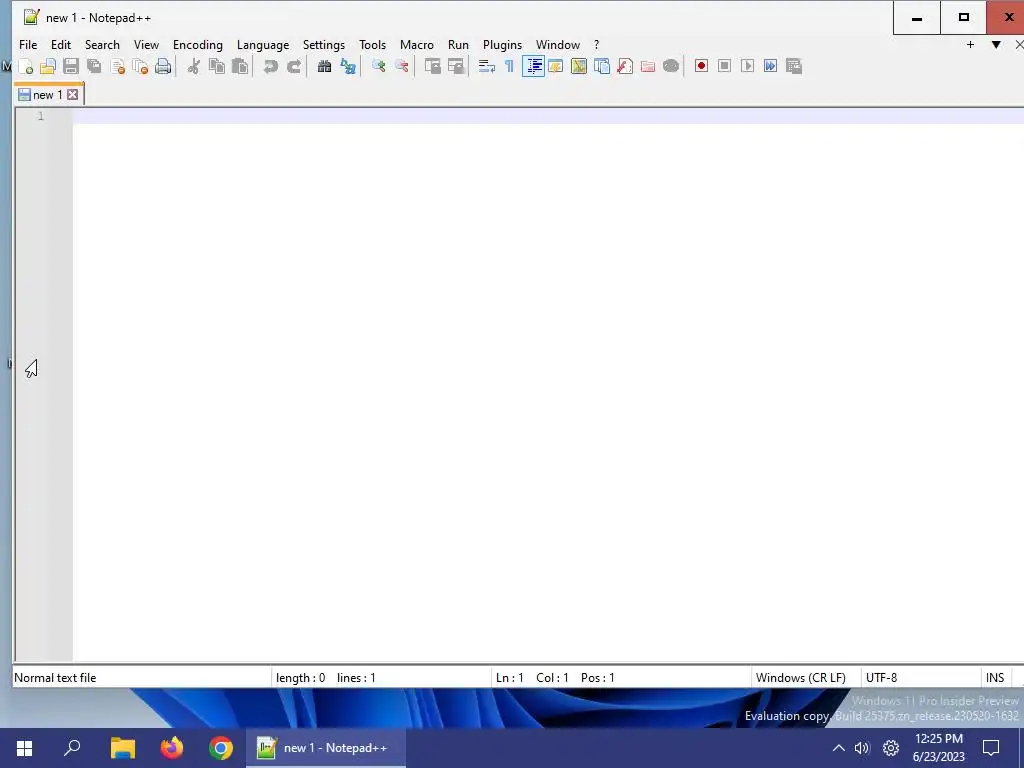This screenshot has height=768, width=1024.
Task: Click UTF-8 encoding in status bar
Action: [882, 678]
